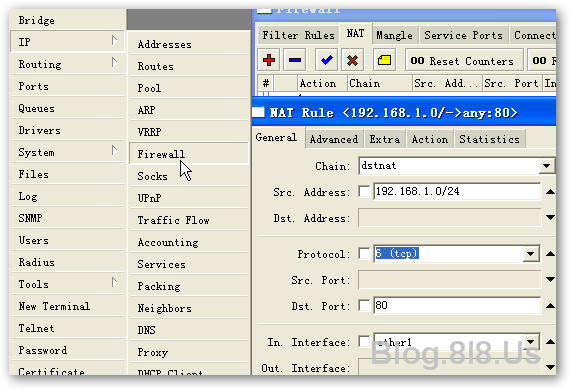View Statistics tab in NAT Rule

(489, 139)
